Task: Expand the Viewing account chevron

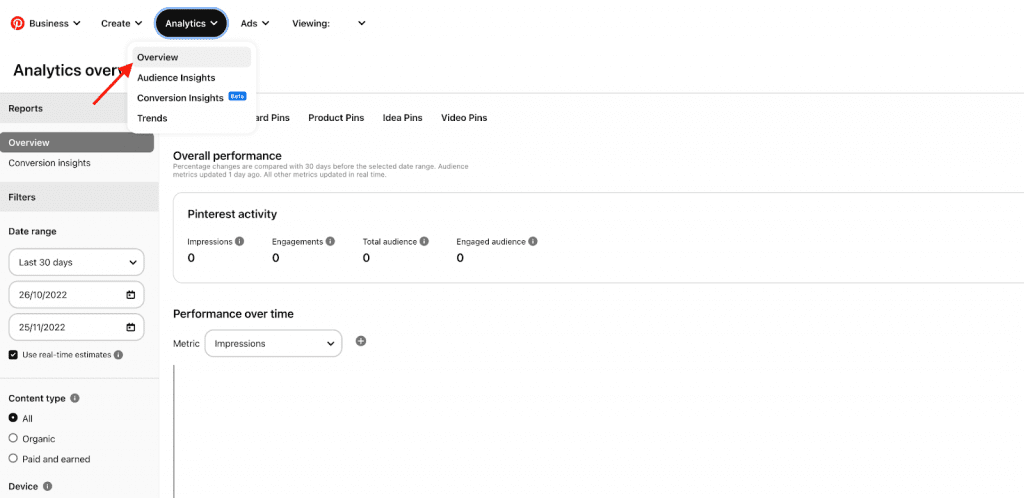Action: tap(362, 23)
